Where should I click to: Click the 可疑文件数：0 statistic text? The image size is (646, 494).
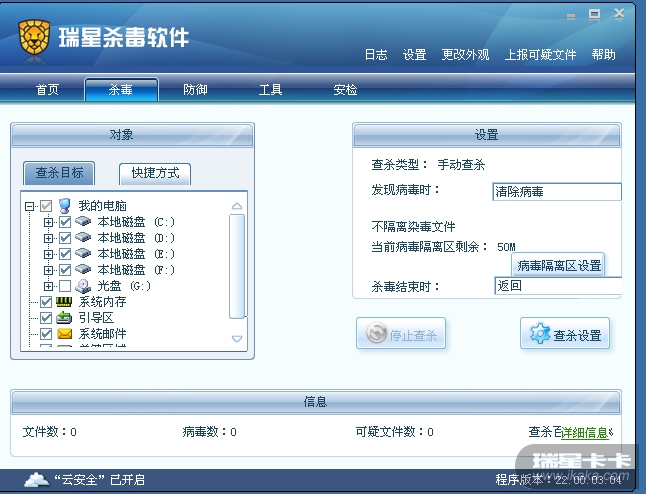pyautogui.click(x=394, y=432)
